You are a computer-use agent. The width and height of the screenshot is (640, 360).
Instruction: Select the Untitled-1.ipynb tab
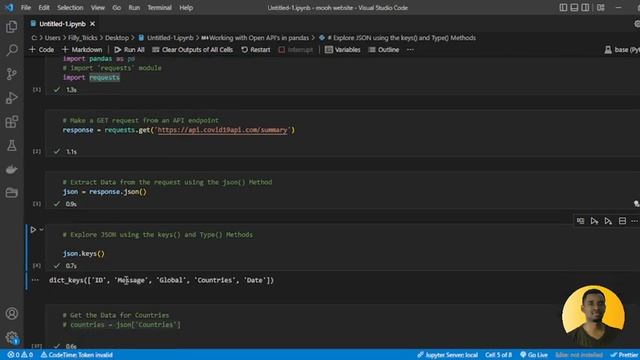point(62,24)
